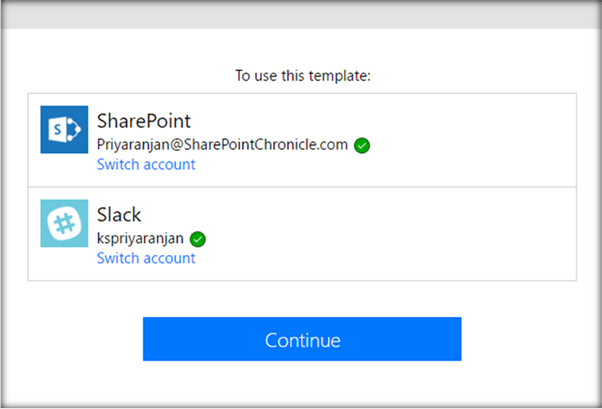This screenshot has width=602, height=409.
Task: Click the word "Continue" on the blue button
Action: coord(302,340)
